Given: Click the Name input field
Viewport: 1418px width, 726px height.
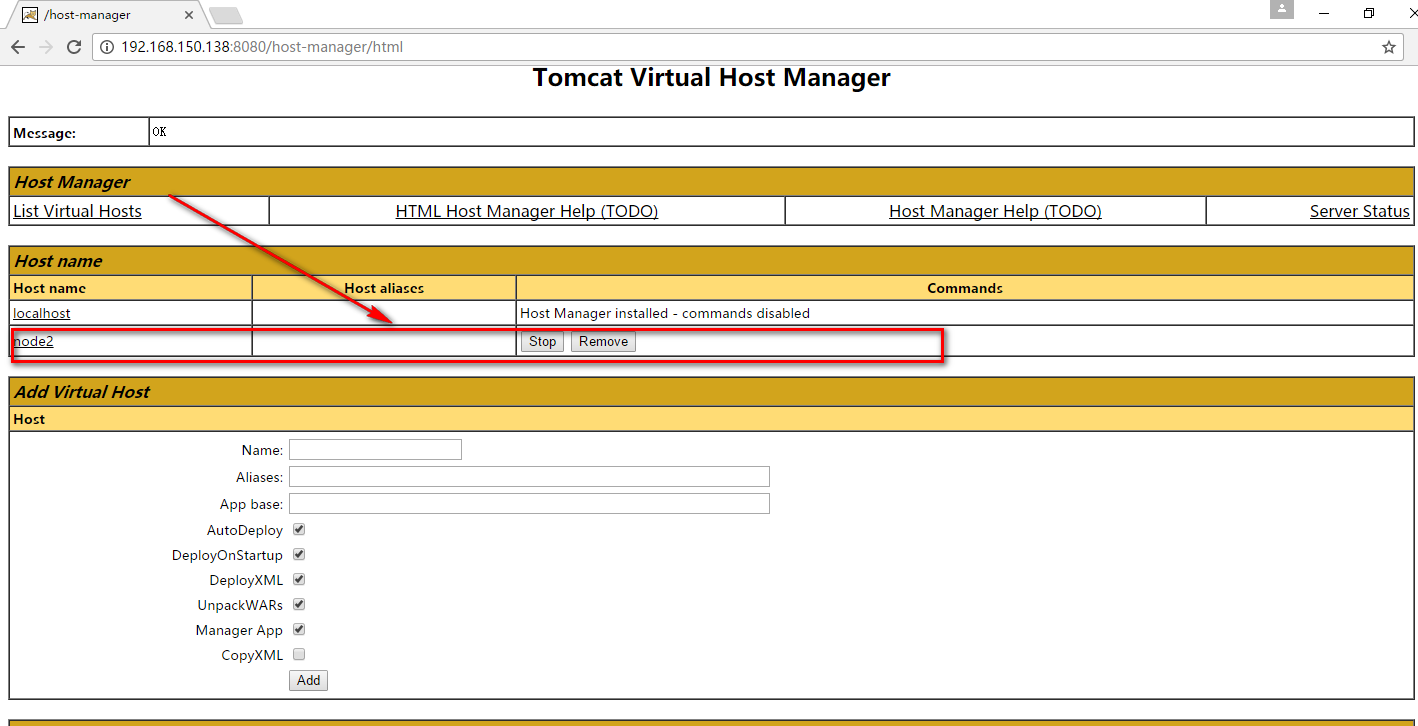Looking at the screenshot, I should [x=375, y=450].
